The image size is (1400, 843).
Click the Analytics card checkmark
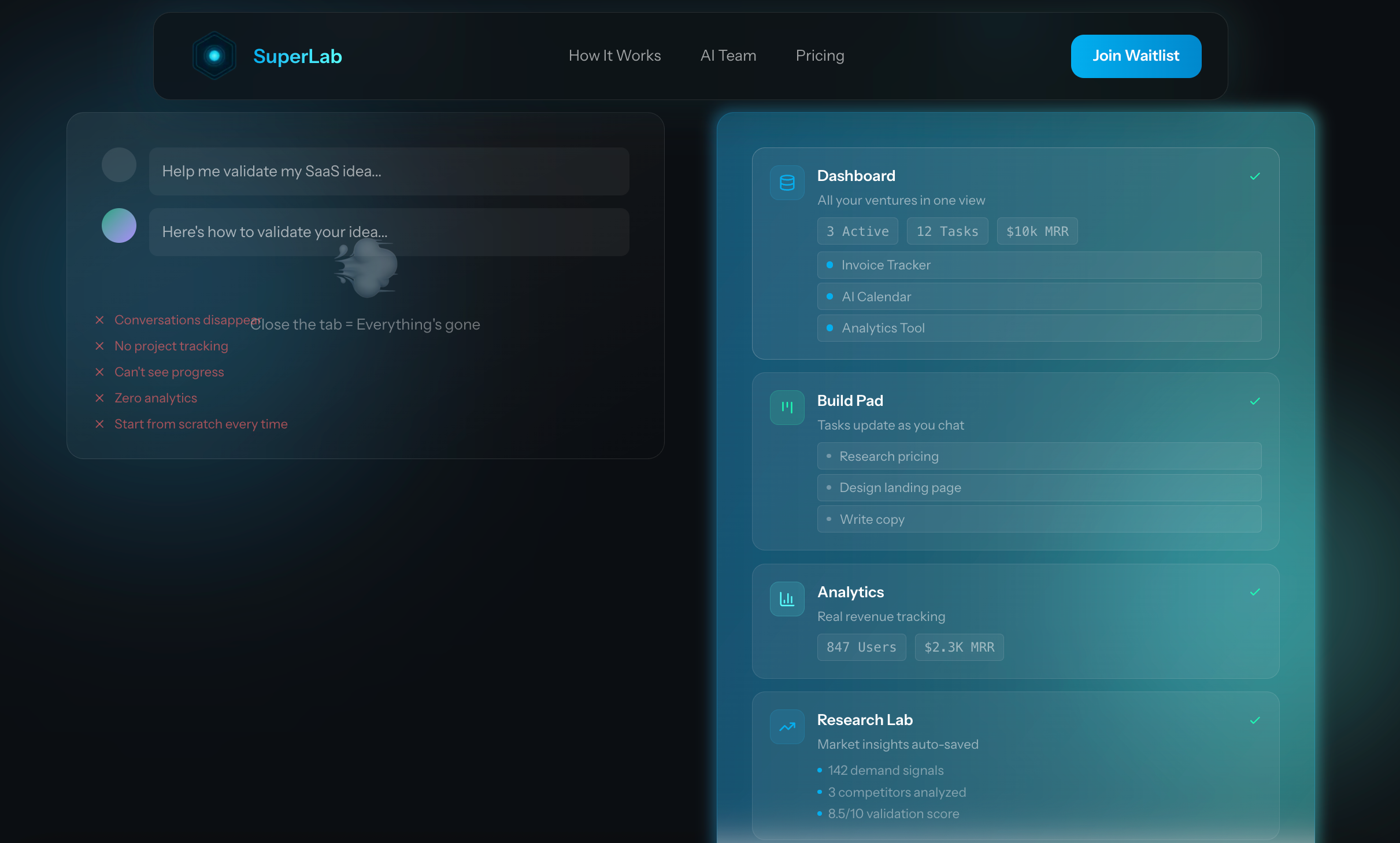[1254, 592]
